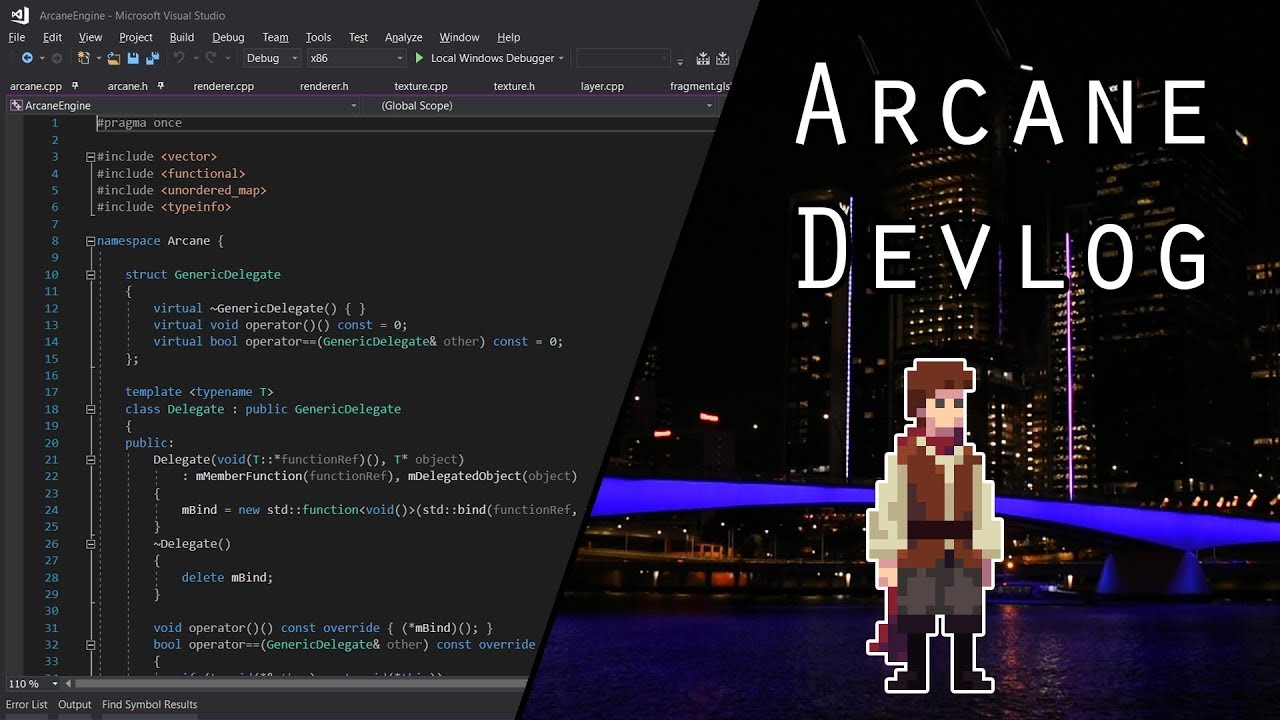Open the Debug menu
The height and width of the screenshot is (720, 1280).
(x=228, y=37)
